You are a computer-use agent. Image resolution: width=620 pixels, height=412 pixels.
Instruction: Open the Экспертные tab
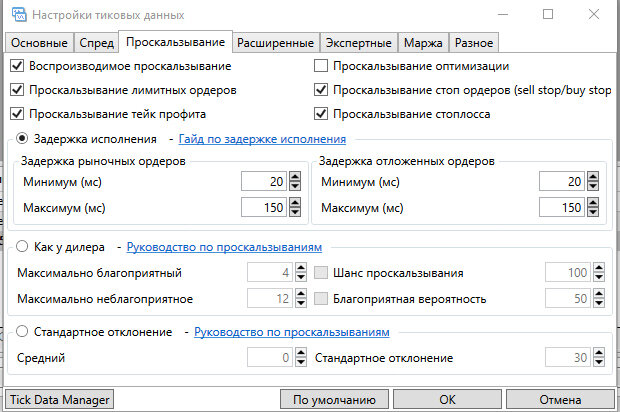(x=359, y=43)
